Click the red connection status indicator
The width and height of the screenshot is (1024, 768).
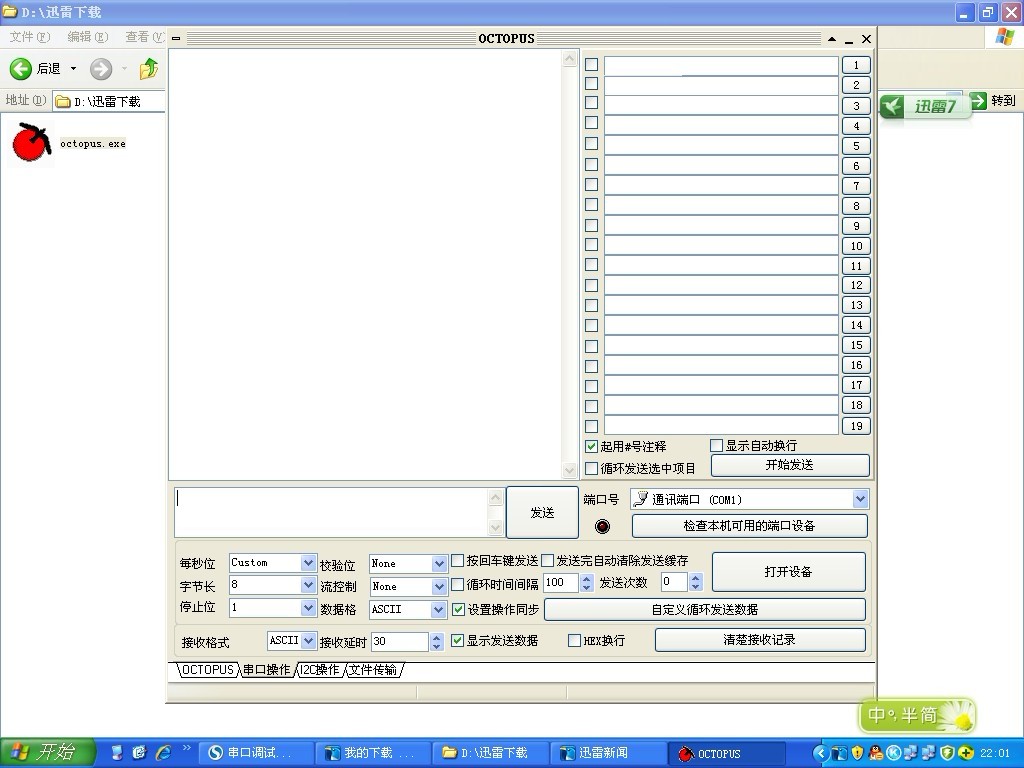602,526
